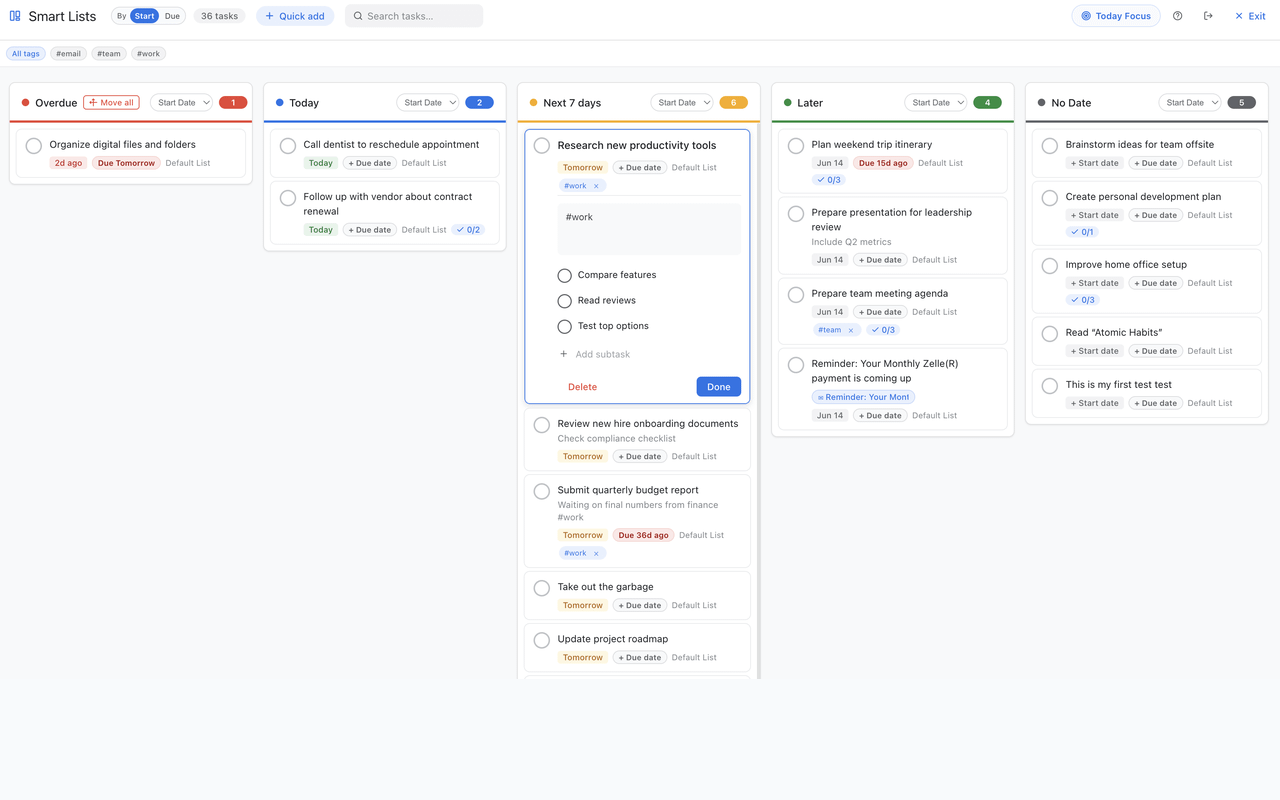
Task: Remove #work tag from Research productivity task
Action: [x=596, y=186]
